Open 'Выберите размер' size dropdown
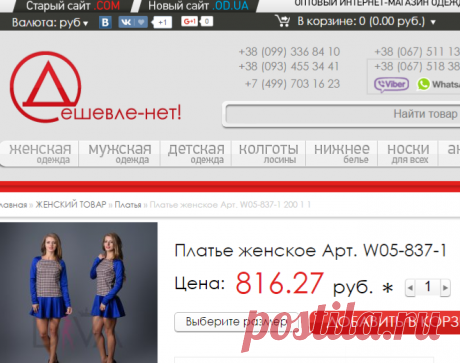 pos(236,322)
